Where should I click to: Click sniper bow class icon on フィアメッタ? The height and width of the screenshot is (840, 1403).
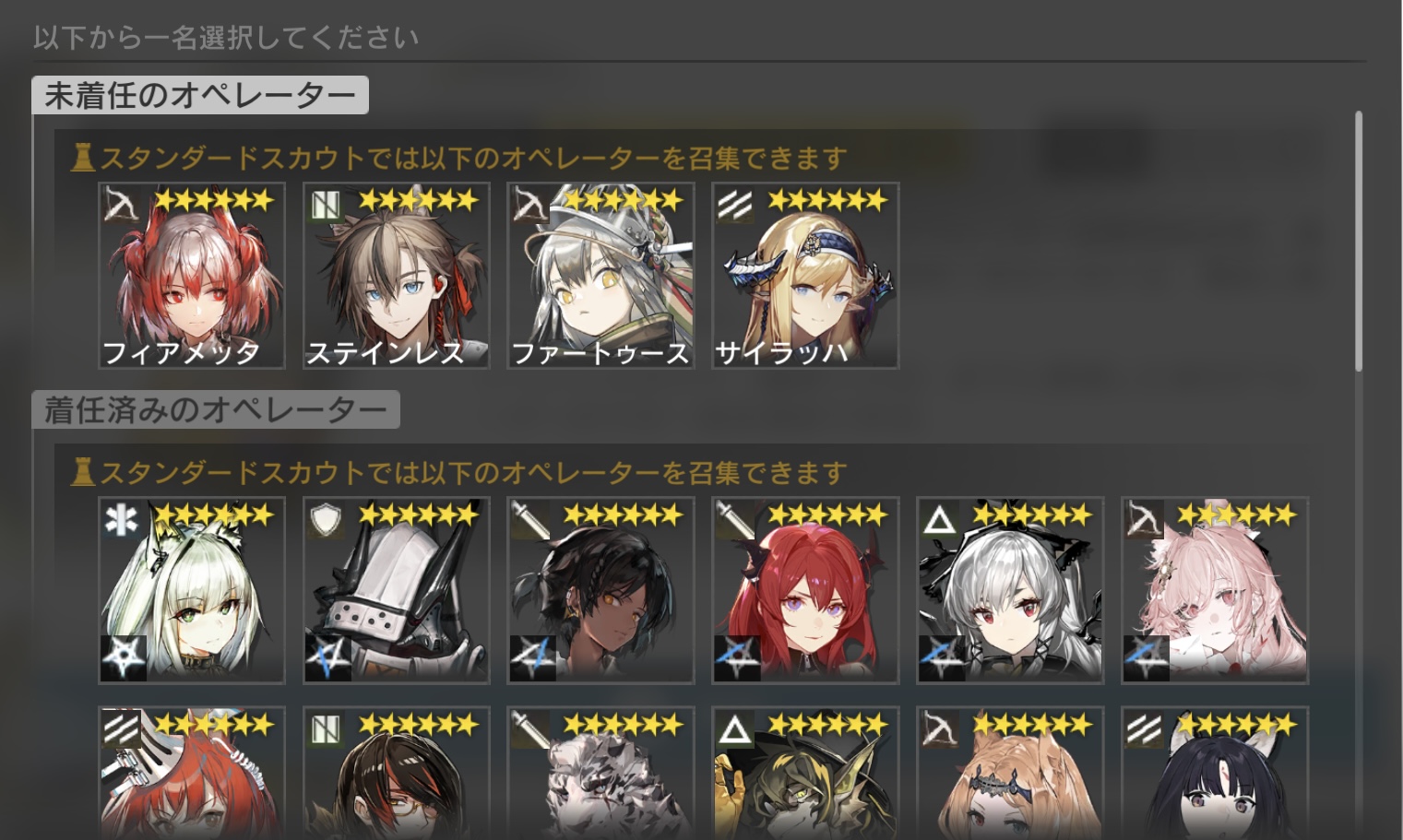click(x=120, y=204)
